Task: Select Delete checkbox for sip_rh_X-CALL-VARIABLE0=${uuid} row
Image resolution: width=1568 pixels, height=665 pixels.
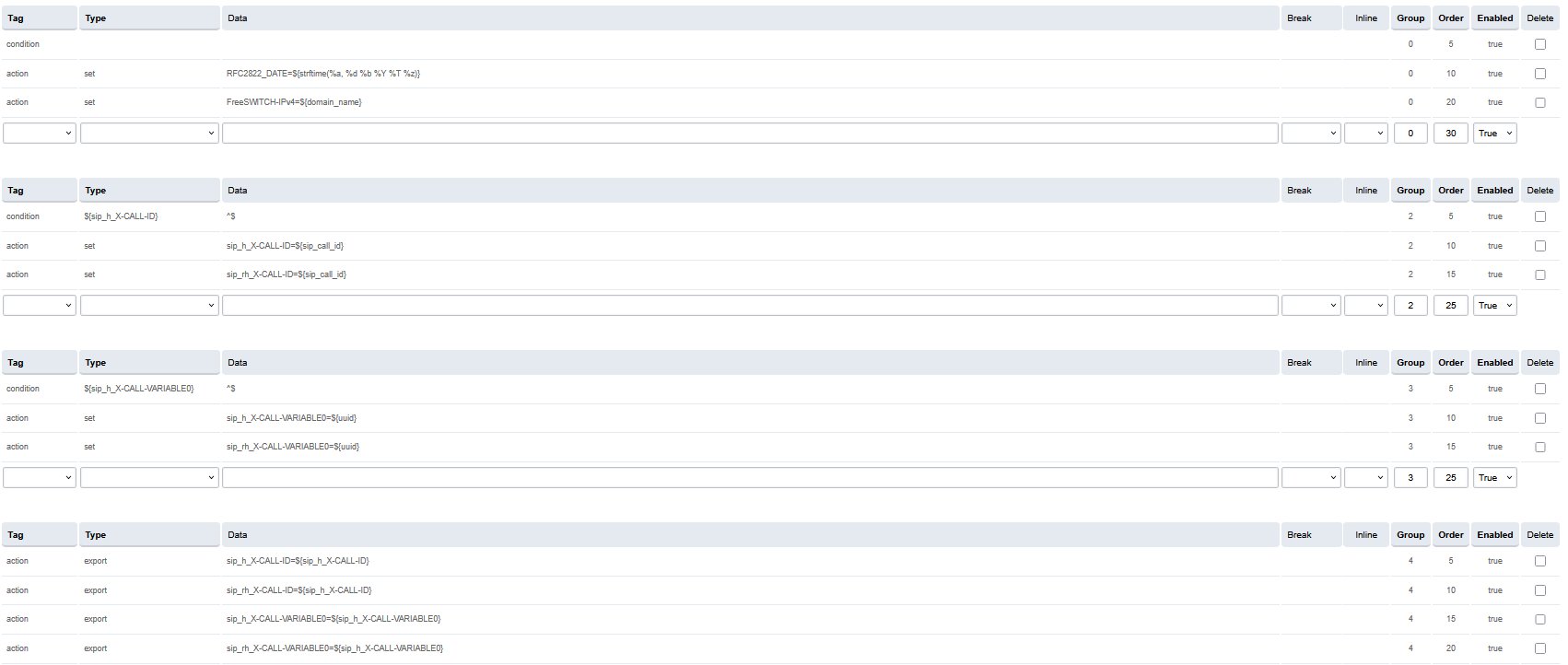Action: (x=1539, y=447)
